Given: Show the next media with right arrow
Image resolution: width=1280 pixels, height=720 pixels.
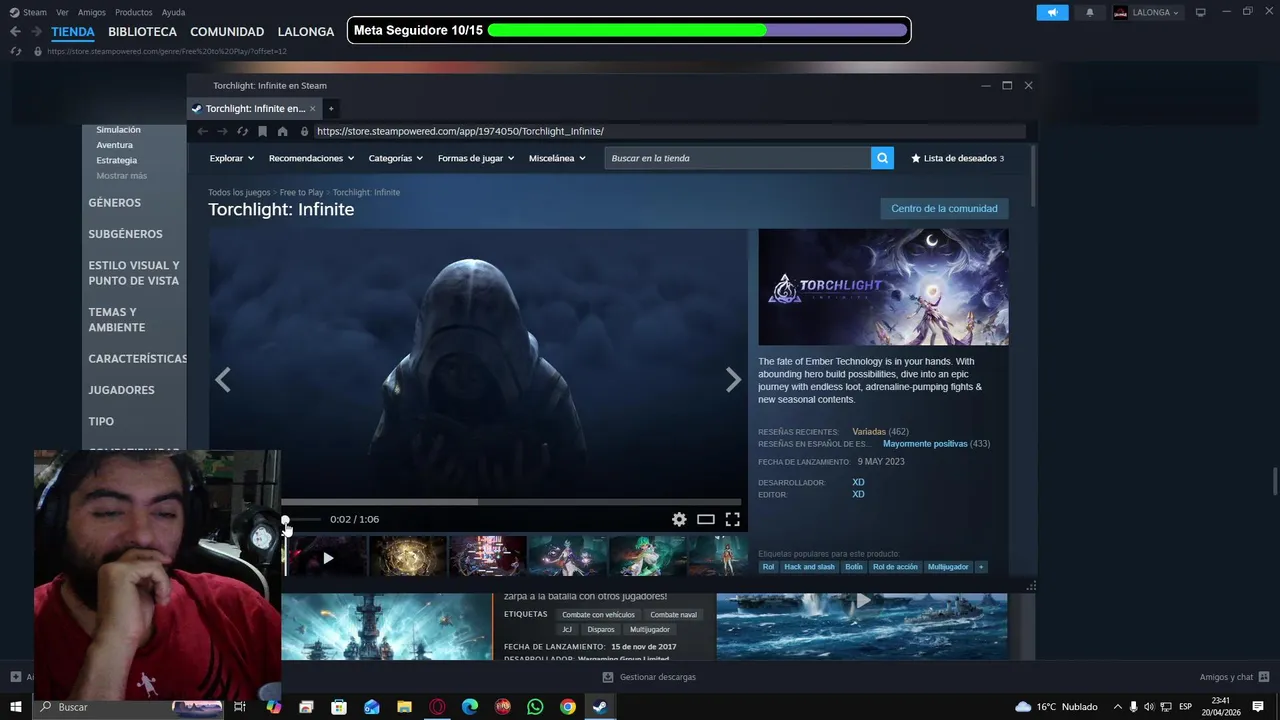Looking at the screenshot, I should [x=733, y=380].
